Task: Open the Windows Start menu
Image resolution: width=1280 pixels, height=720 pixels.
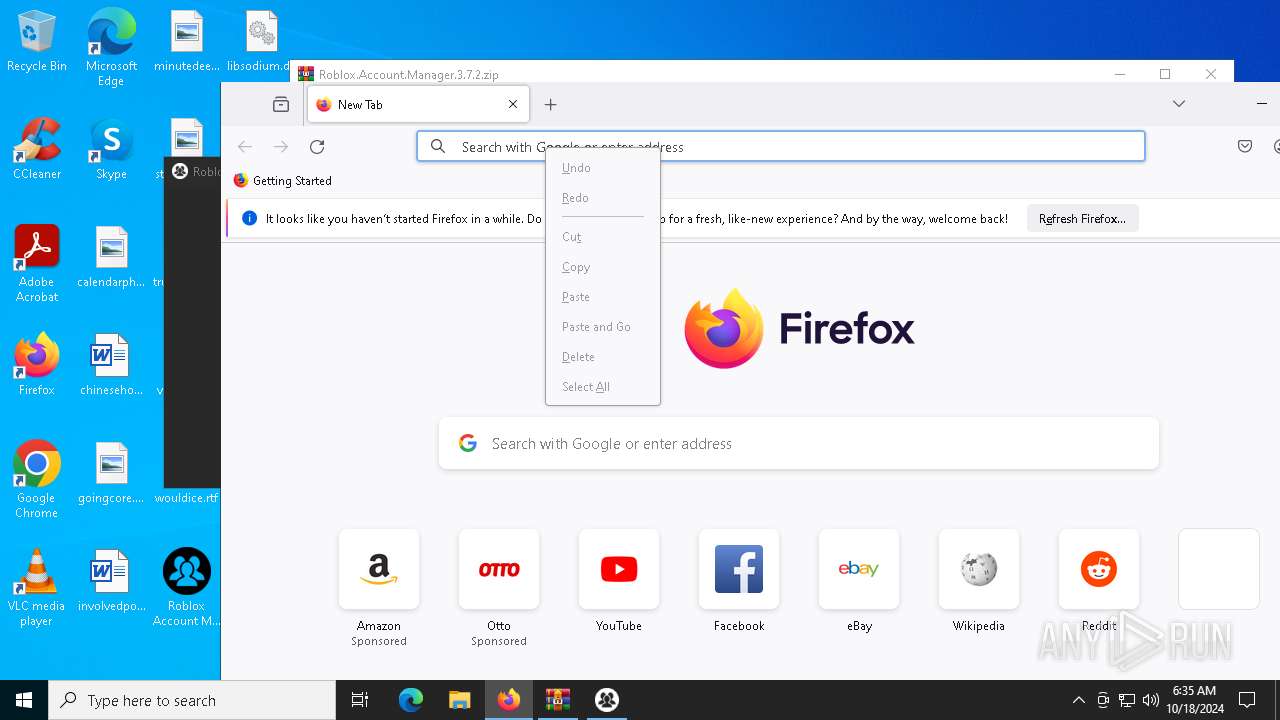Action: click(x=24, y=700)
